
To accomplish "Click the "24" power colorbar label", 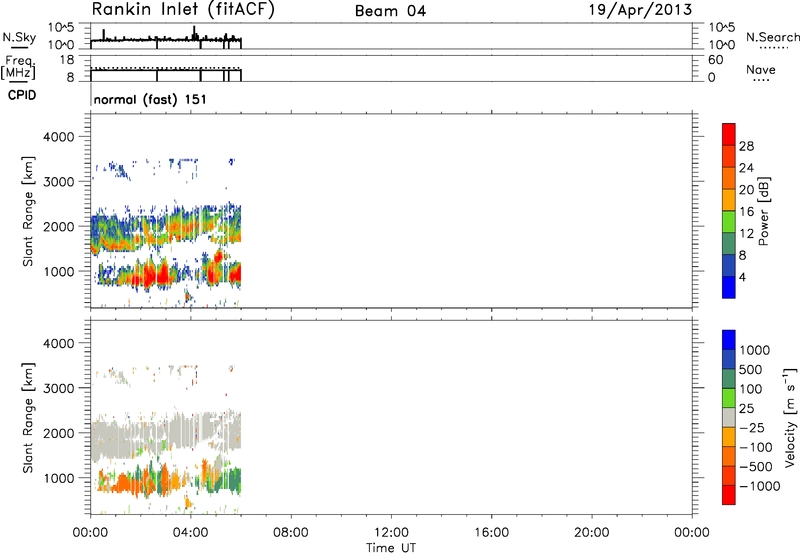I will (x=746, y=168).
